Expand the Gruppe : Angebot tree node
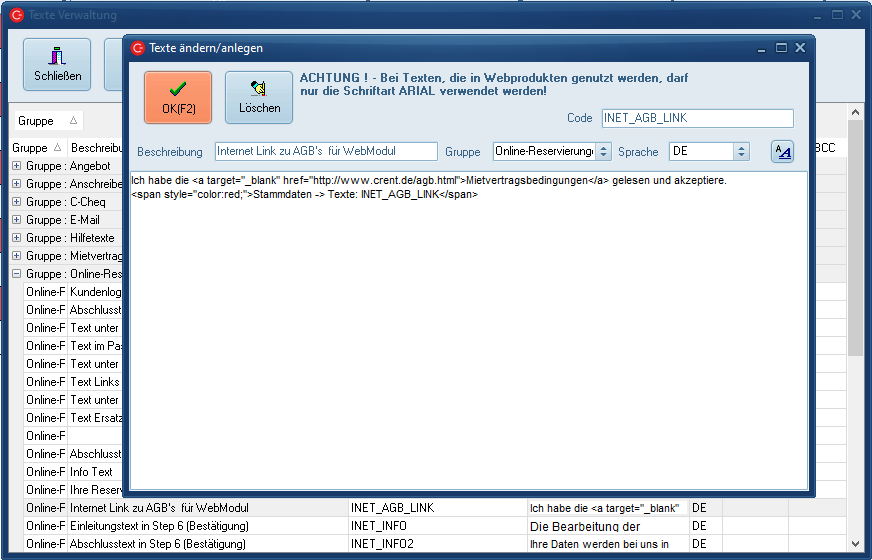This screenshot has height=560, width=872. click(16, 166)
